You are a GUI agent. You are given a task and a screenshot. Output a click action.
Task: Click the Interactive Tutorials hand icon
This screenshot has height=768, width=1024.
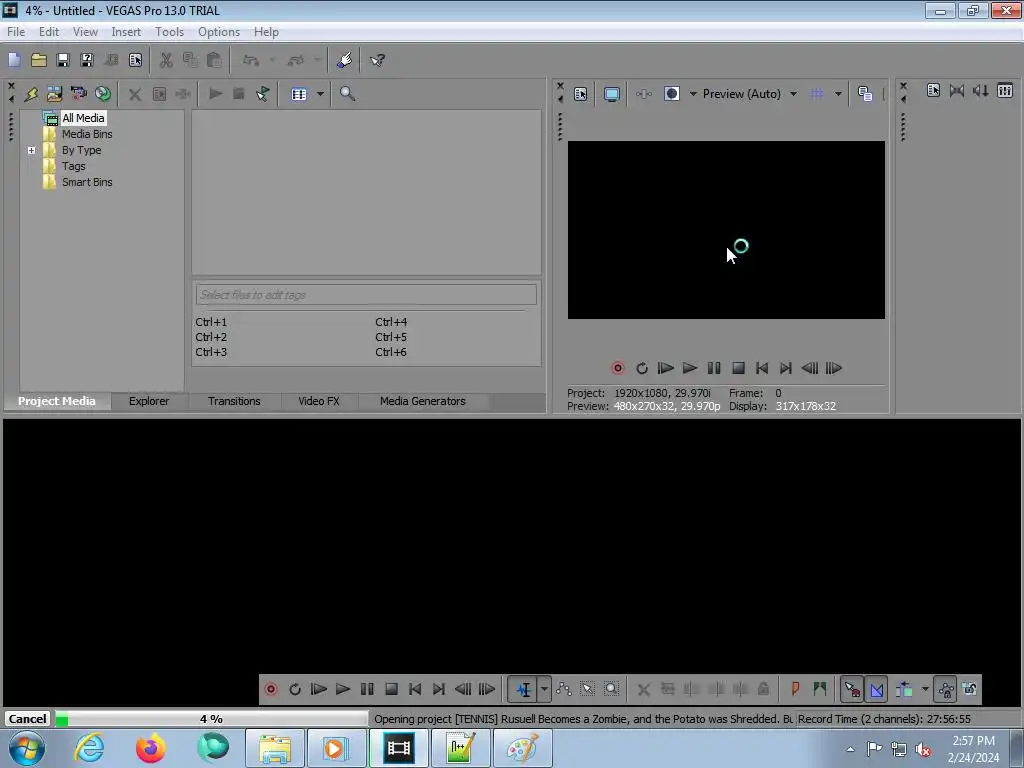click(x=344, y=60)
